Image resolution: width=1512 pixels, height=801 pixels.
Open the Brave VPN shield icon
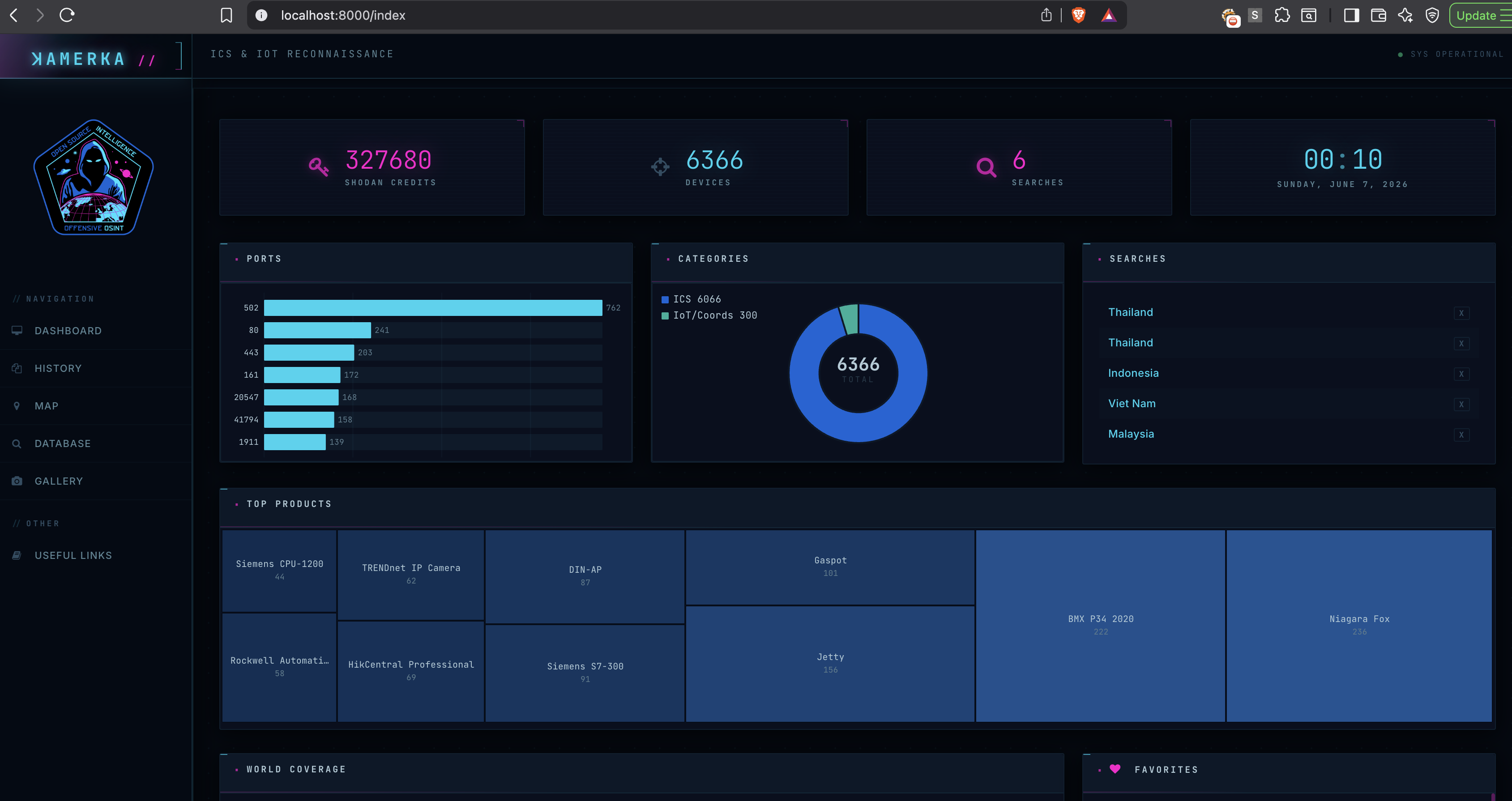(1432, 15)
